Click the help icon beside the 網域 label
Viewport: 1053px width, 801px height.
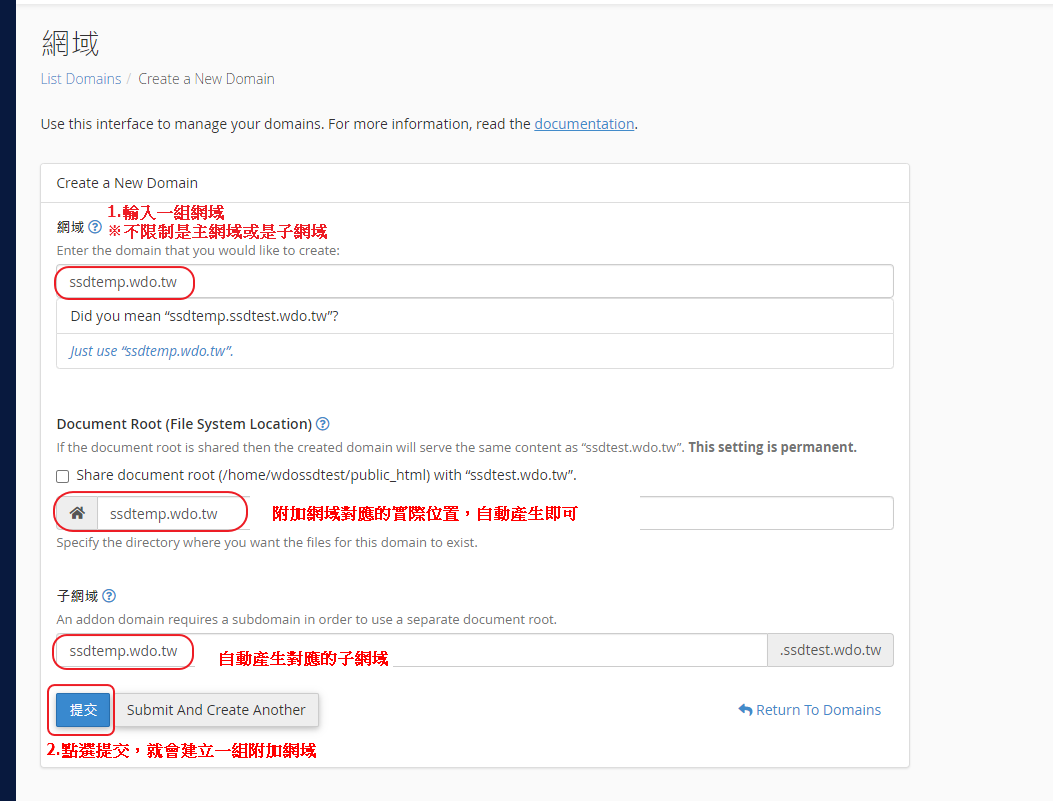tap(95, 227)
